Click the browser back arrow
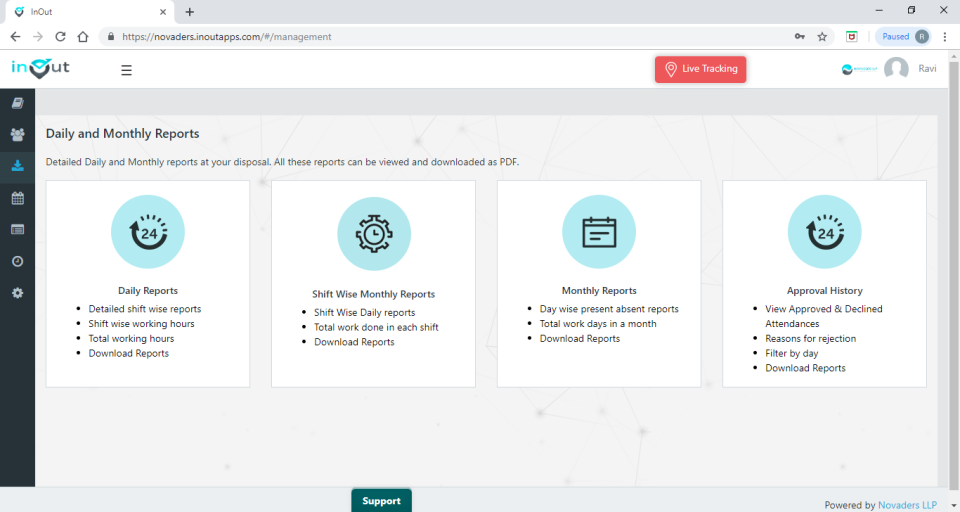 pos(15,37)
